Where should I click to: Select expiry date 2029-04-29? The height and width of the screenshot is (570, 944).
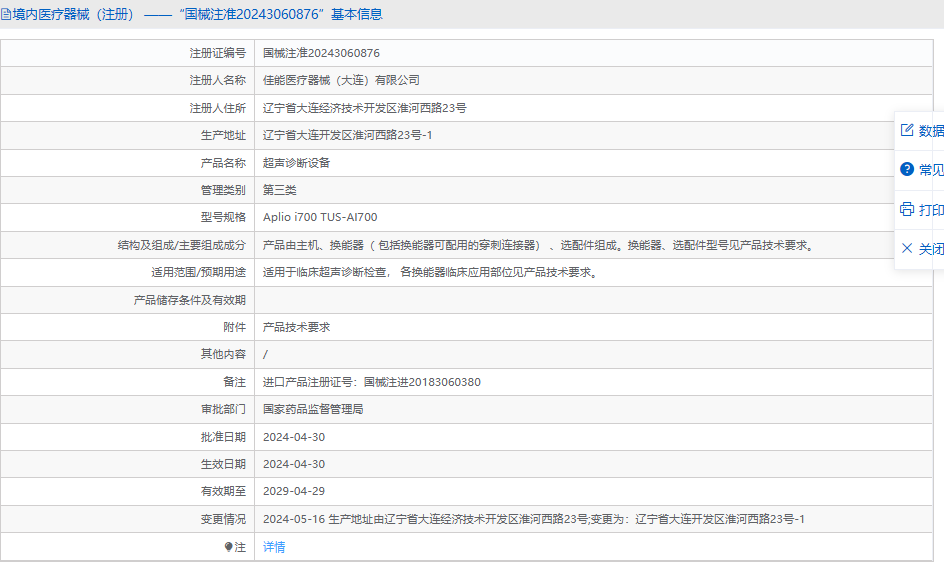[x=294, y=491]
